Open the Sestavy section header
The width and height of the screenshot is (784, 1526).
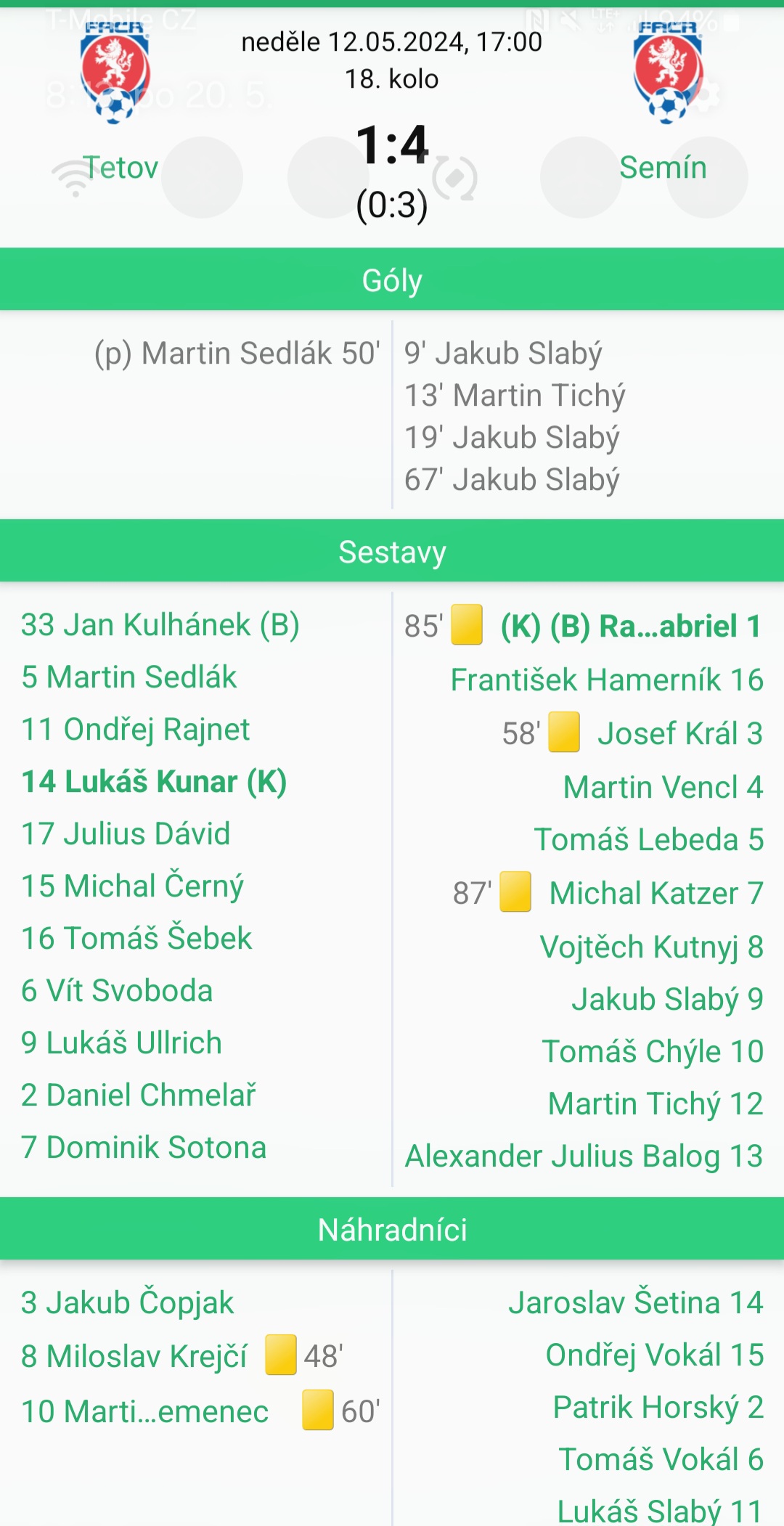click(x=392, y=551)
